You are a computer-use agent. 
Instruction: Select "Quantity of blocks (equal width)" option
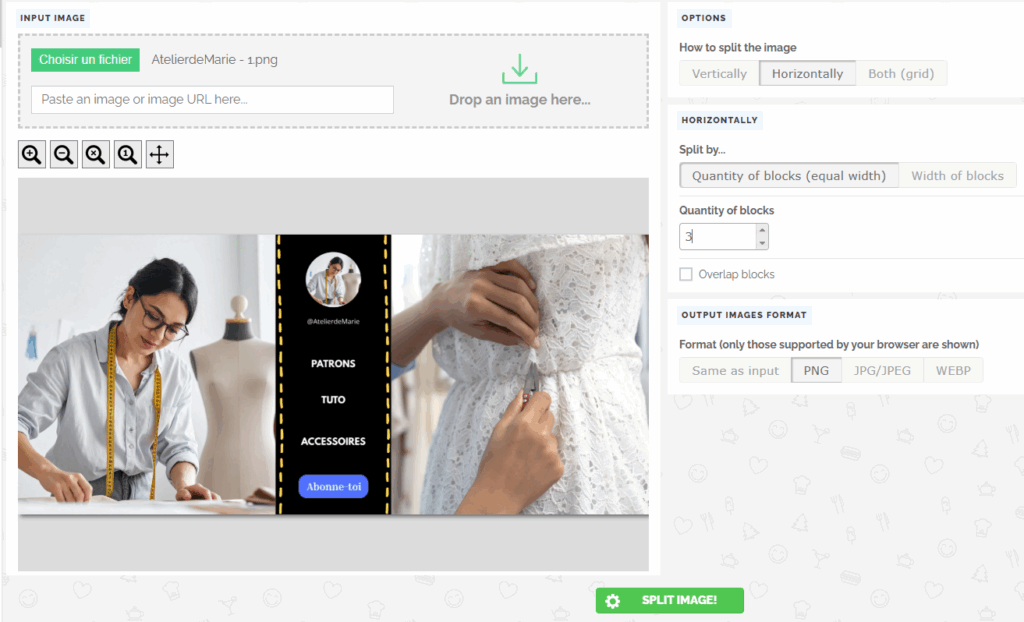(789, 175)
